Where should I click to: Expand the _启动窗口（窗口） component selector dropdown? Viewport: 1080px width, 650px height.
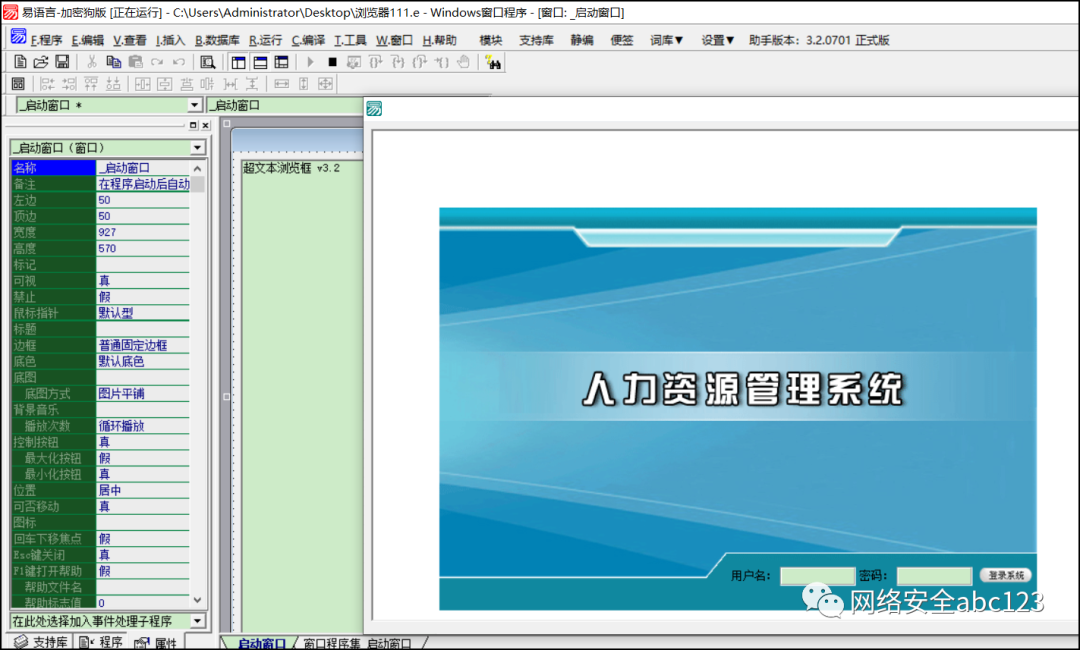click(x=198, y=147)
